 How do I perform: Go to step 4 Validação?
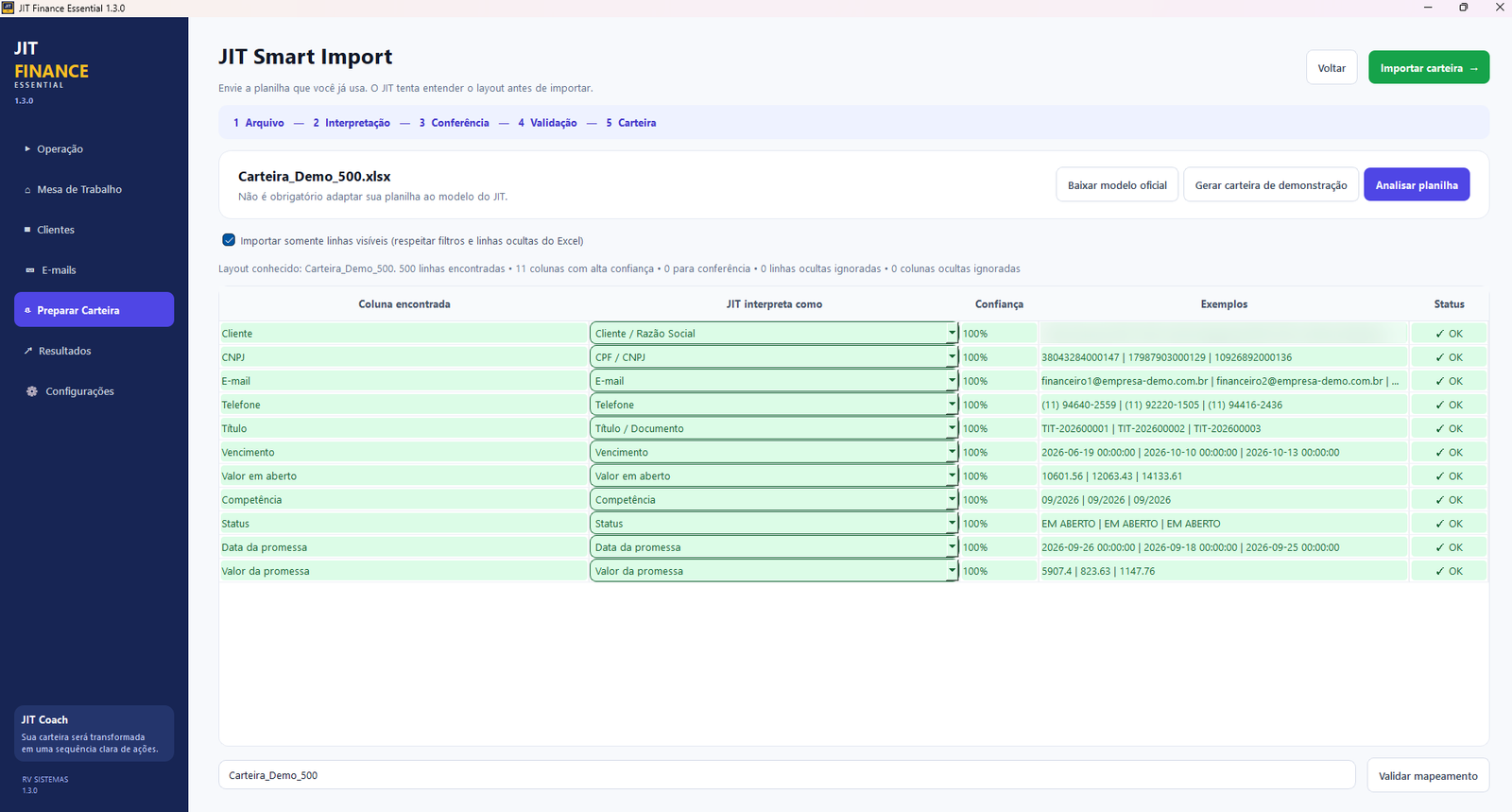tap(547, 123)
